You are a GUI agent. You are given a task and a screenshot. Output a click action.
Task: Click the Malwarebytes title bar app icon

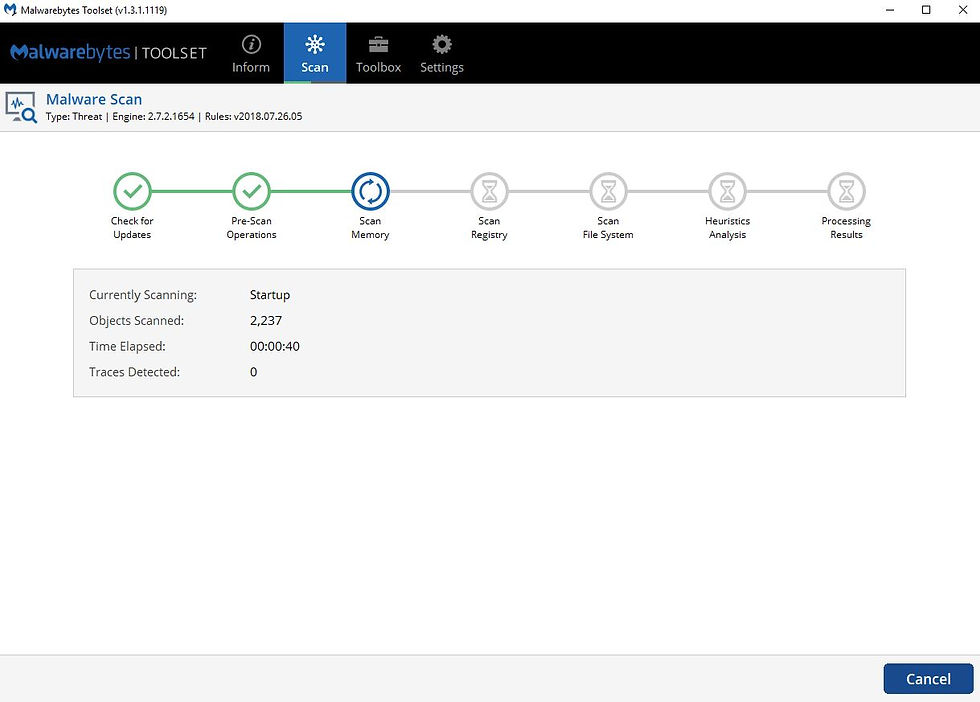pyautogui.click(x=10, y=10)
